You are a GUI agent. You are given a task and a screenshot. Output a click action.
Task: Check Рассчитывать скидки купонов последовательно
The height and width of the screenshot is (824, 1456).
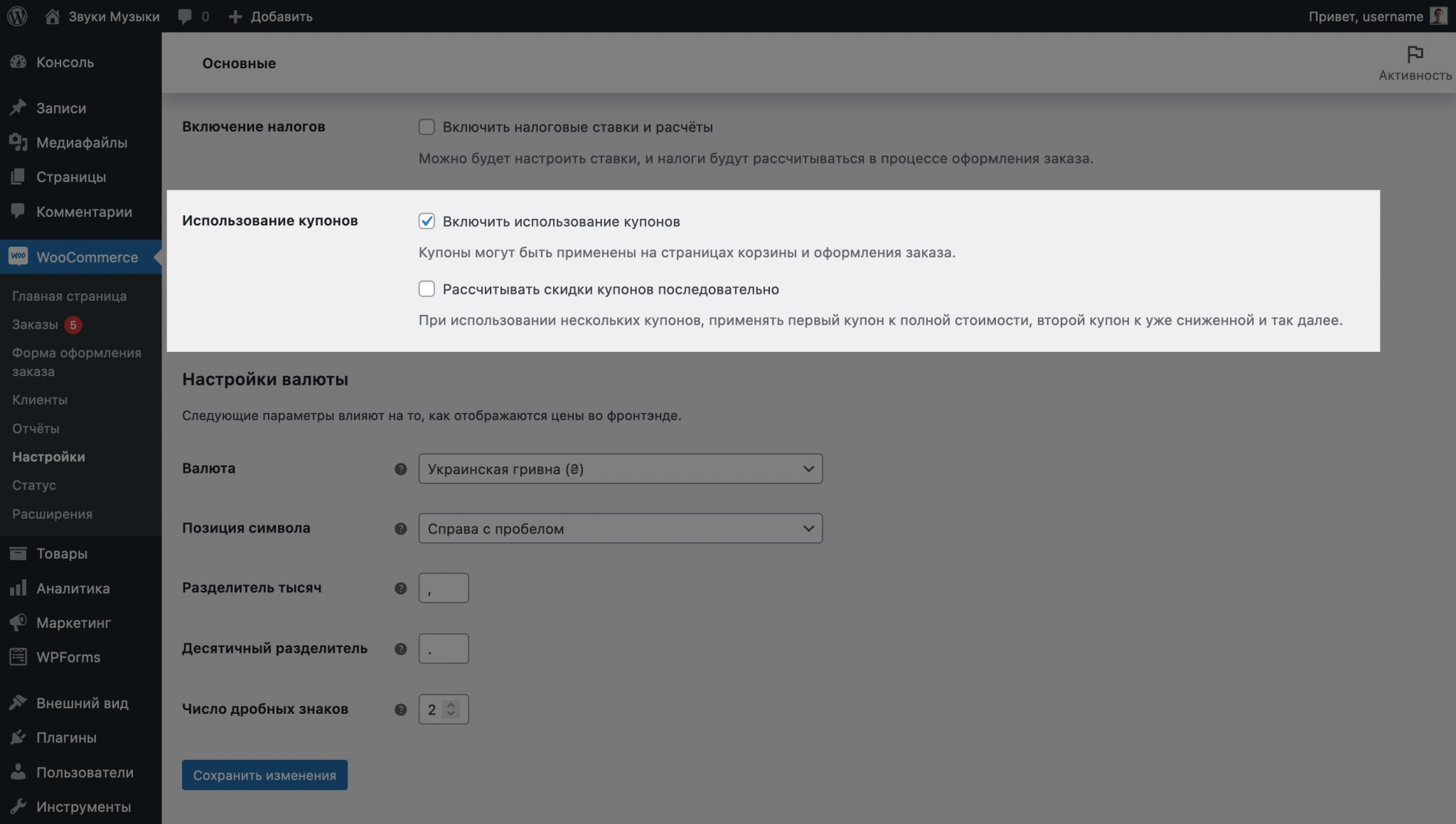point(427,289)
